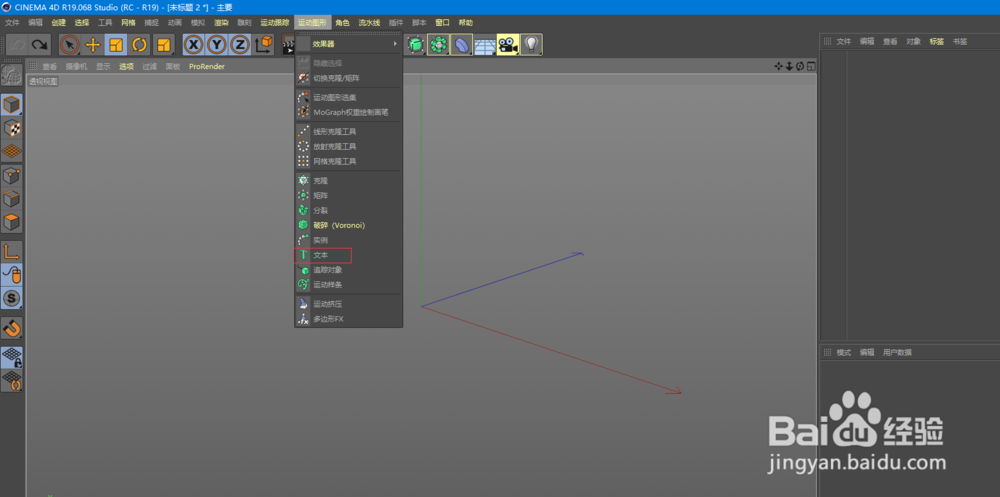Select Model mode cube icon
This screenshot has height=497, width=1000.
click(12, 105)
